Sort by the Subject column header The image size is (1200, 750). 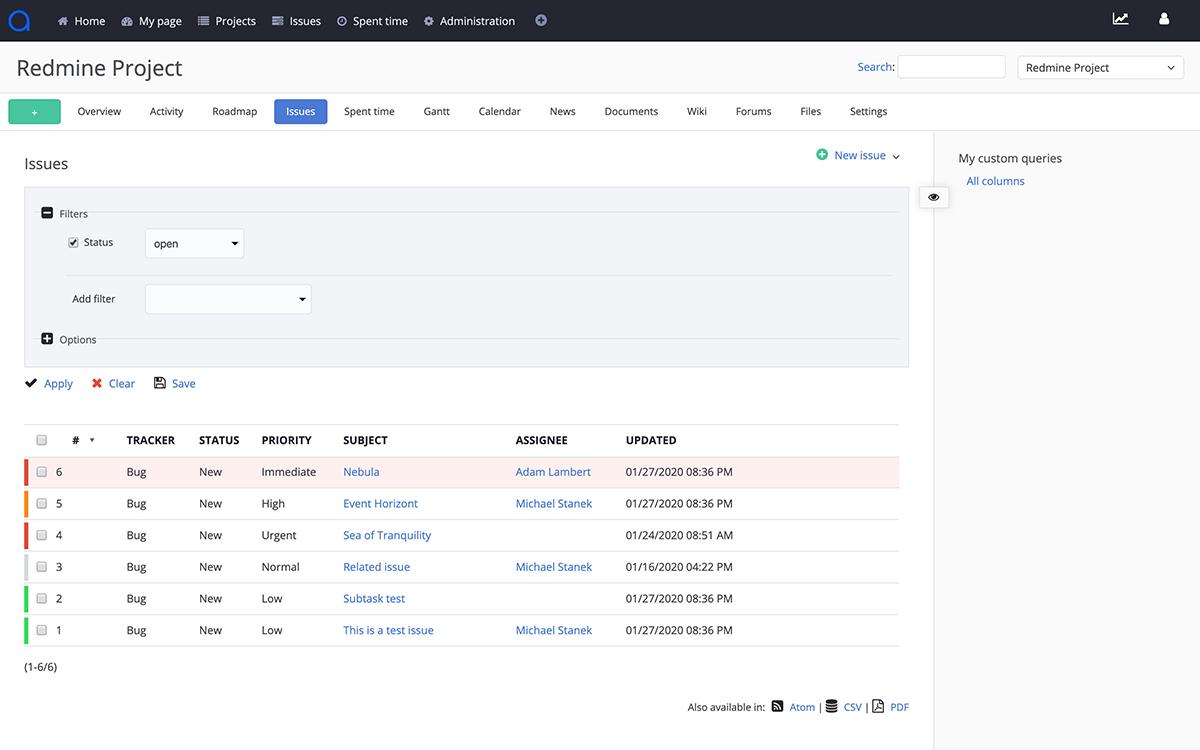point(365,440)
